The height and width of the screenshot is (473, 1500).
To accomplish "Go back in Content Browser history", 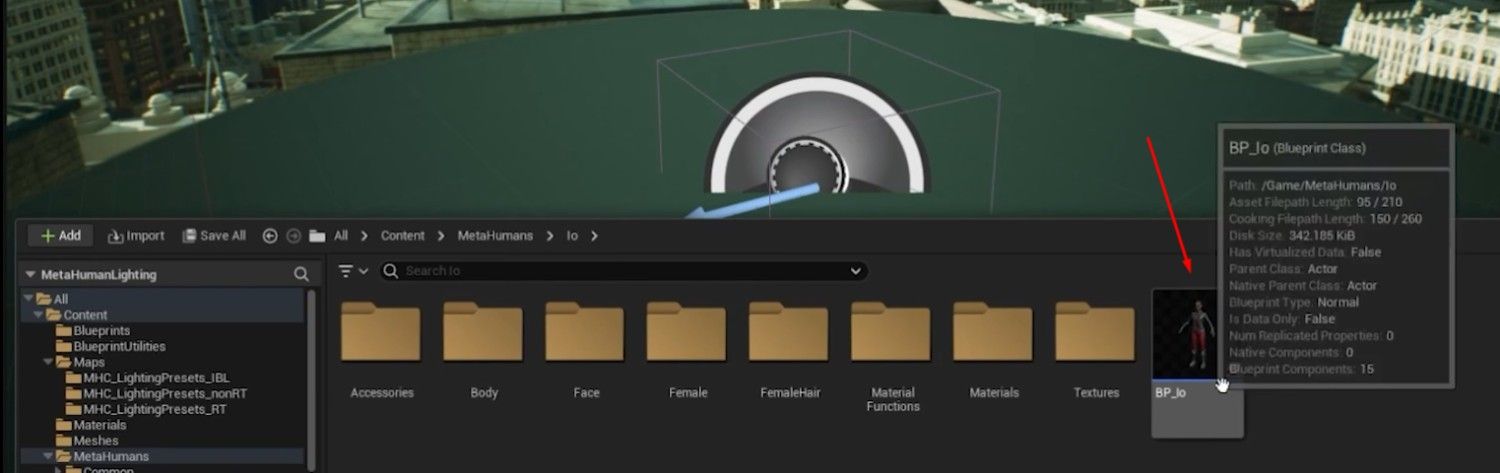I will (270, 236).
